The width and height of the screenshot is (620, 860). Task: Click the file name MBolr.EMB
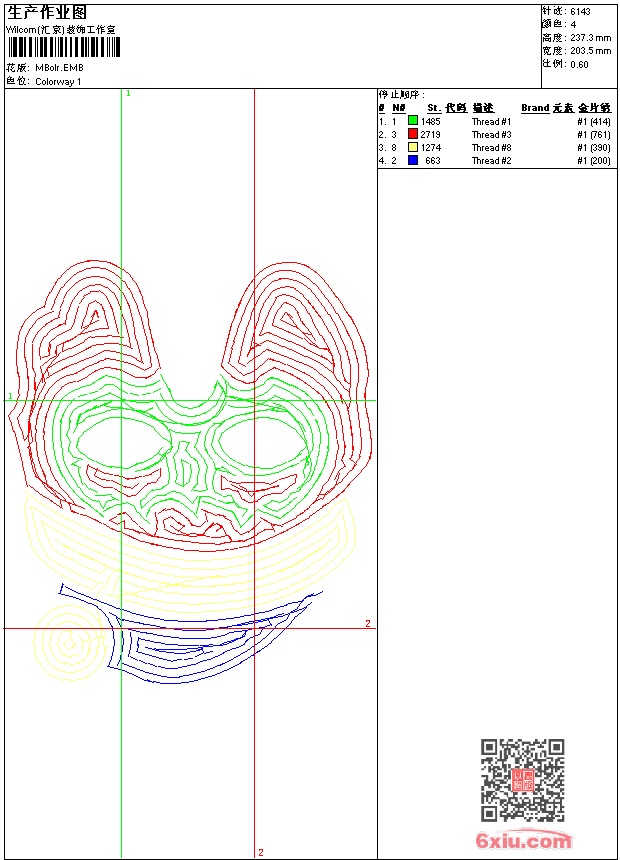click(59, 68)
